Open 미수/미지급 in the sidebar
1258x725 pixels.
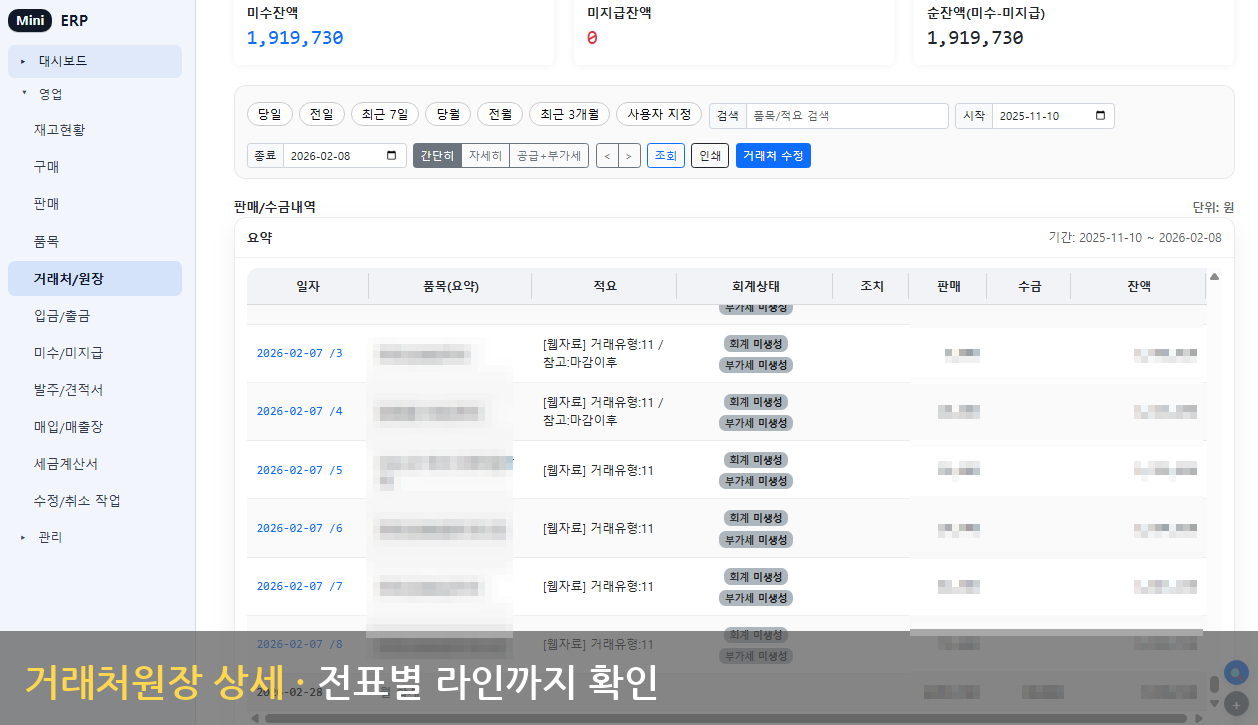click(x=95, y=352)
